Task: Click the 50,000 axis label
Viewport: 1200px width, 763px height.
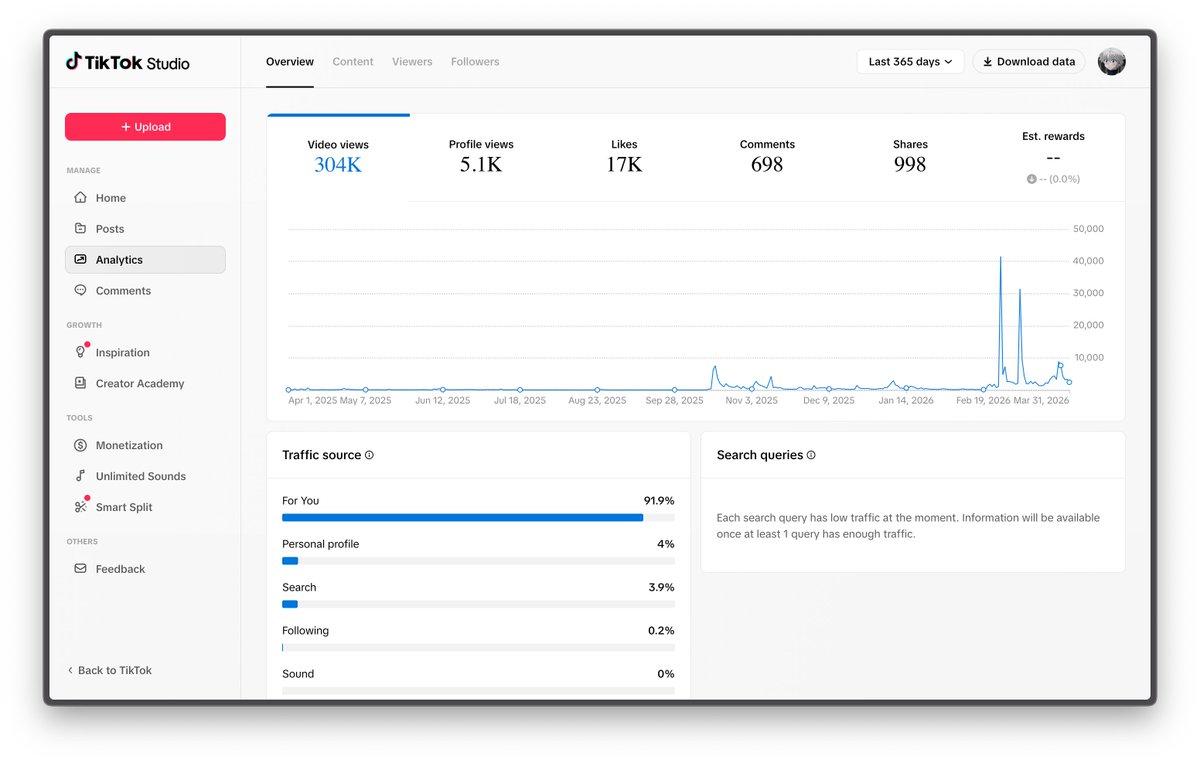Action: click(1088, 229)
